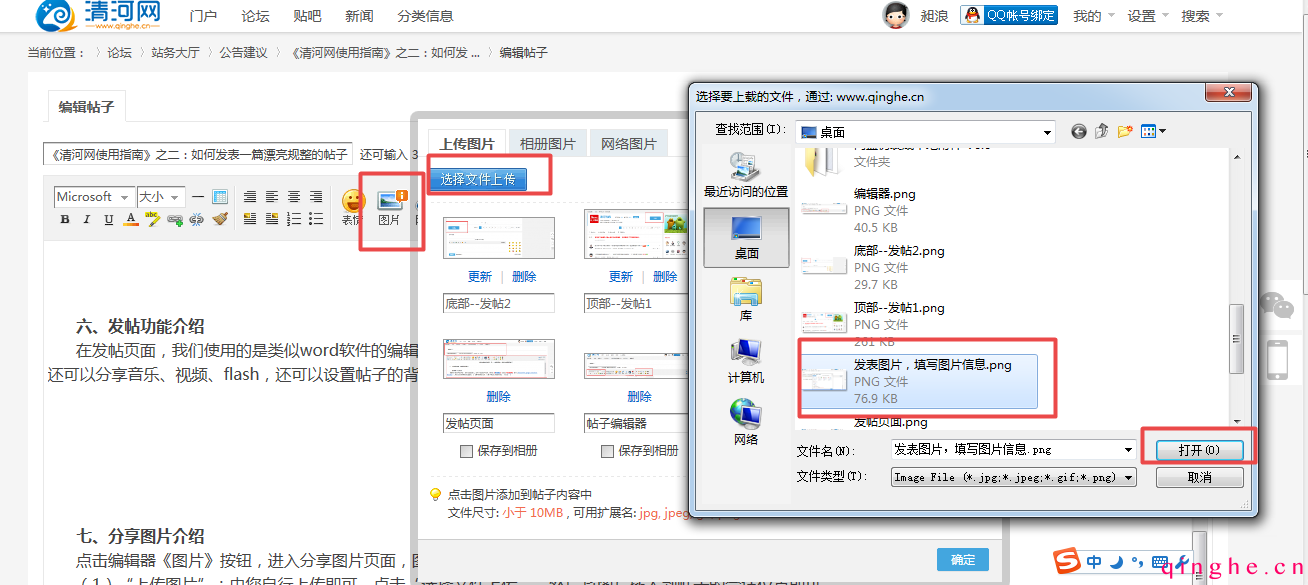The width and height of the screenshot is (1308, 585).
Task: Insert an ordered numbered list
Action: (294, 219)
